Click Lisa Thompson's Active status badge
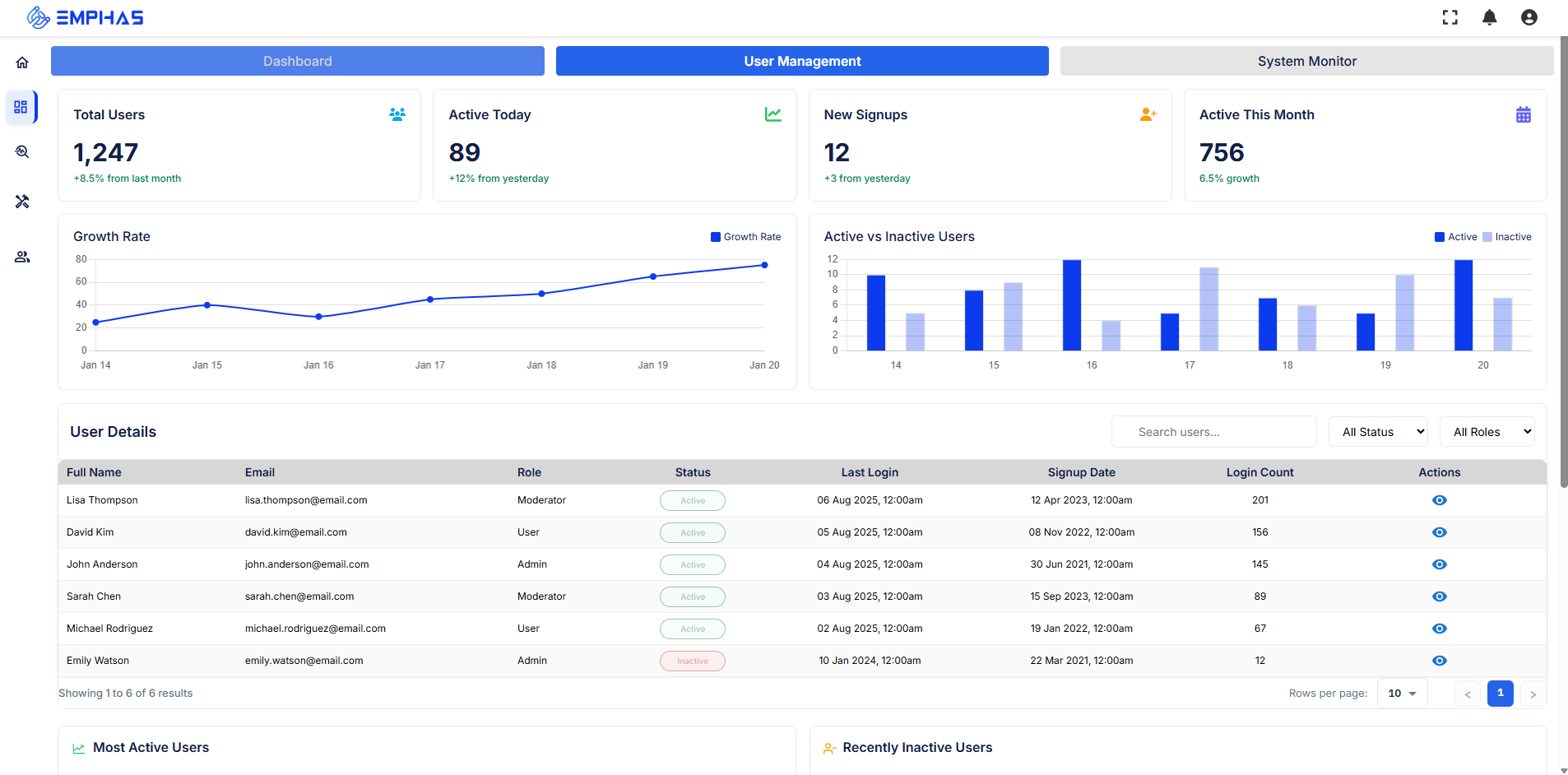 693,500
